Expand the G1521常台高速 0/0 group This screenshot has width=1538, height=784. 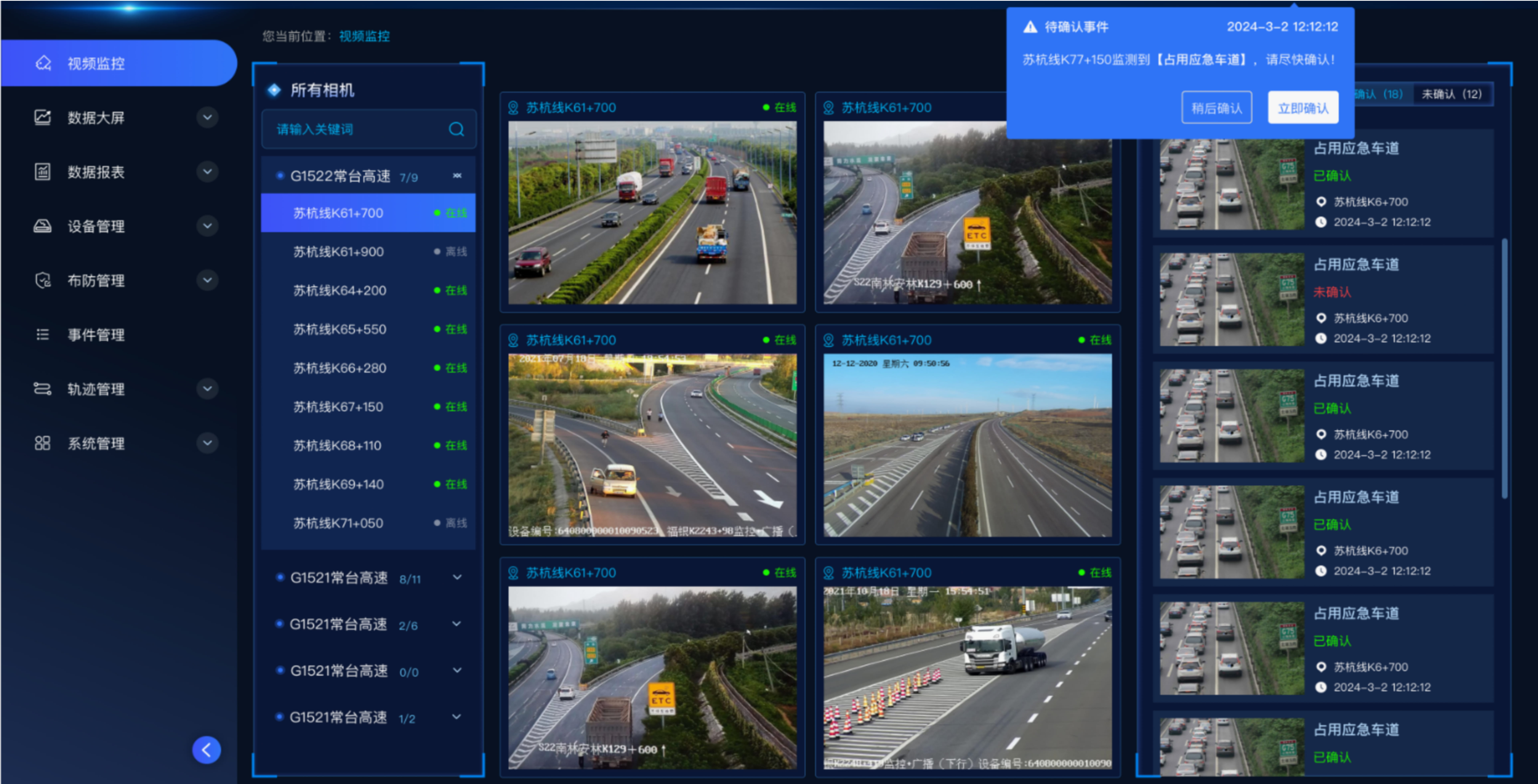457,671
